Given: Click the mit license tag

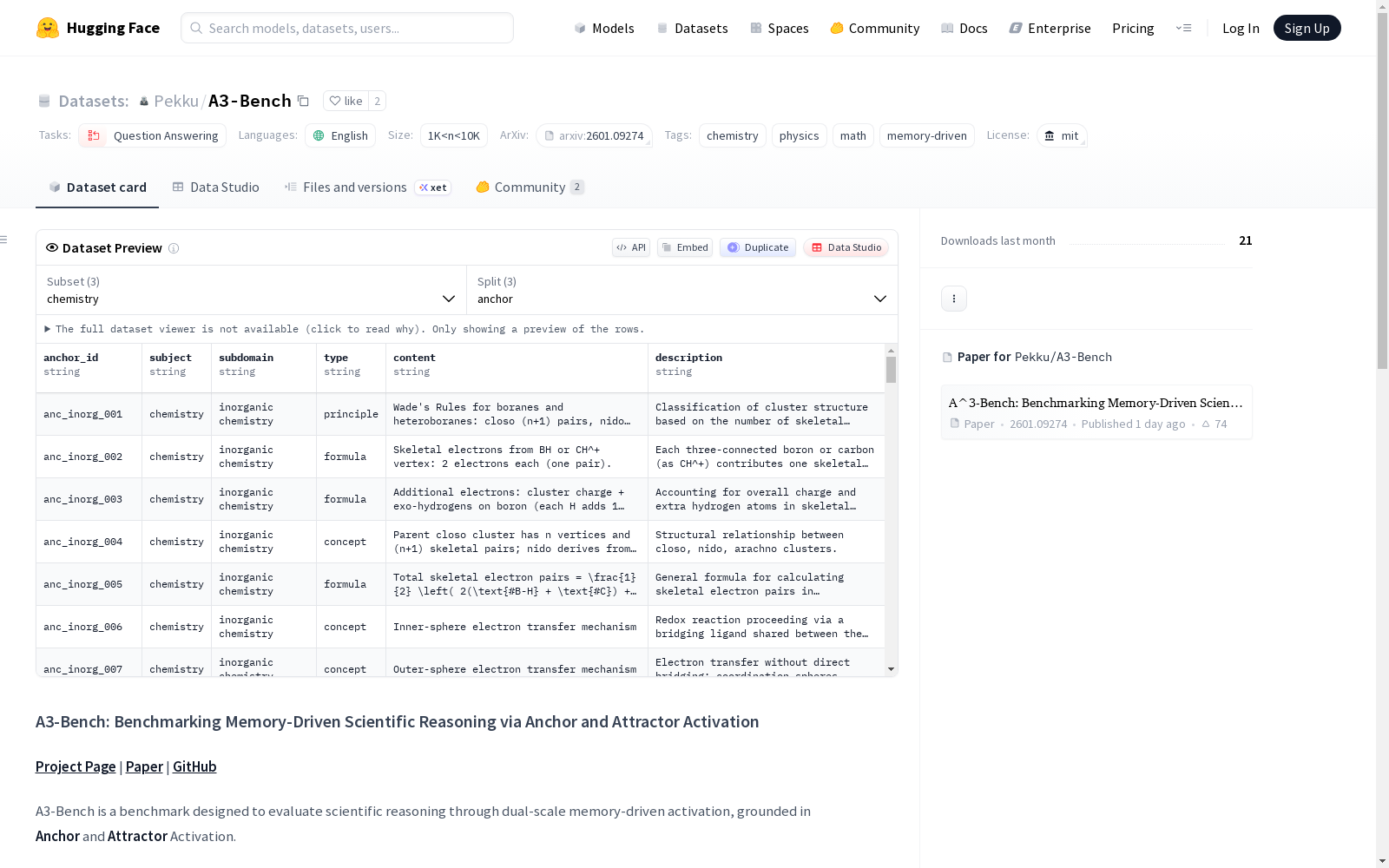Looking at the screenshot, I should tap(1062, 135).
